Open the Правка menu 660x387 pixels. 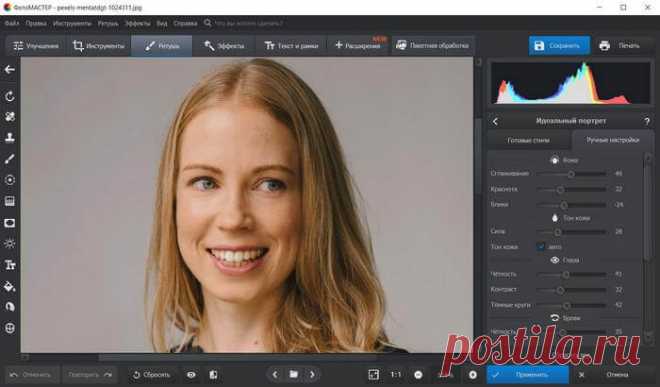pyautogui.click(x=36, y=23)
